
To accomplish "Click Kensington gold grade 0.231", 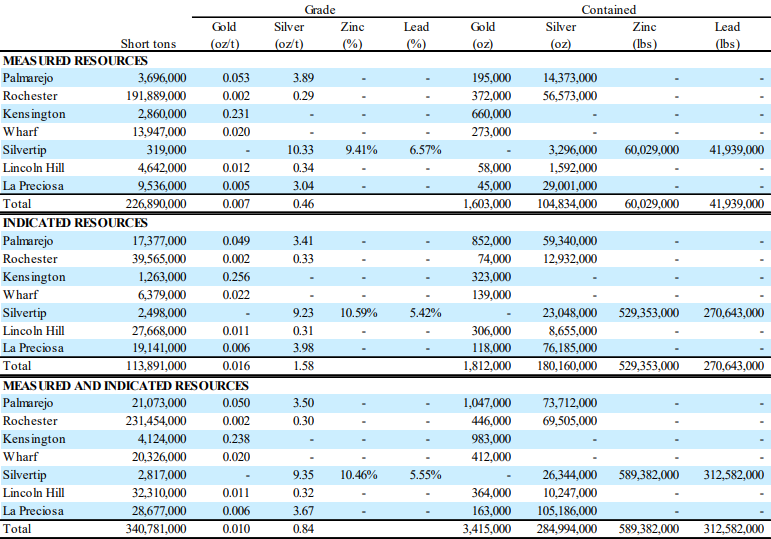I will [236, 114].
